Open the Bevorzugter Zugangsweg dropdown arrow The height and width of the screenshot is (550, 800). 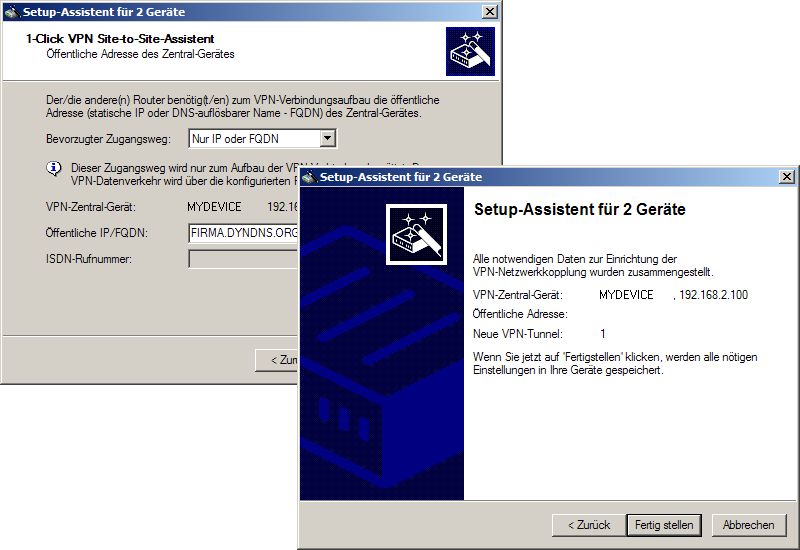click(x=327, y=139)
